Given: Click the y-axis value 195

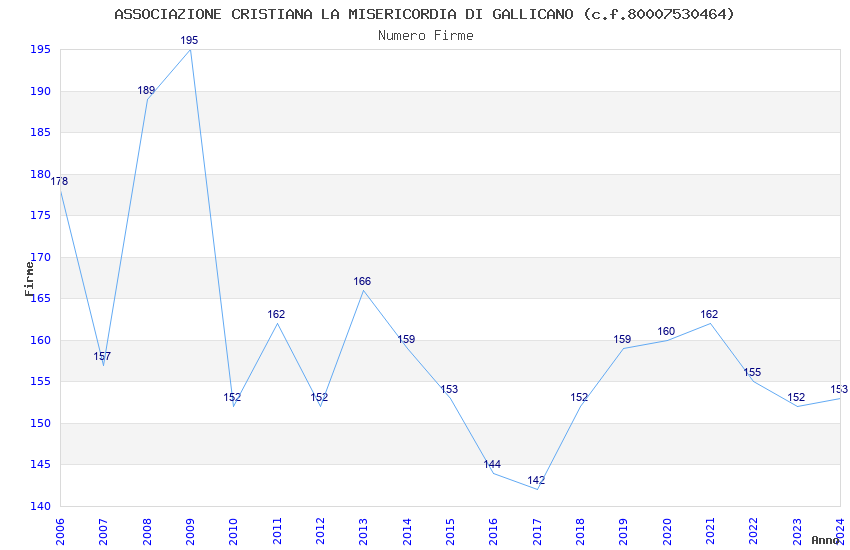Looking at the screenshot, I should pyautogui.click(x=41, y=49).
